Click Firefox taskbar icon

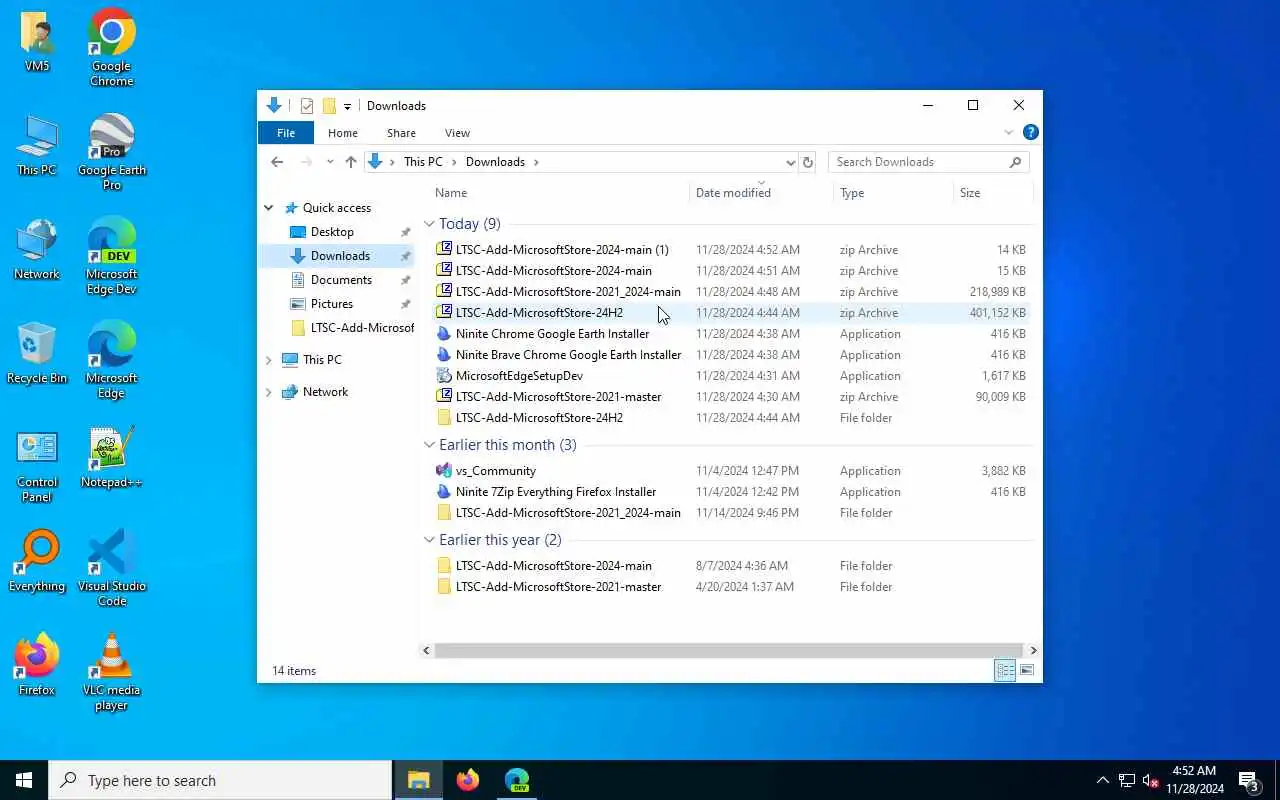pyautogui.click(x=468, y=780)
